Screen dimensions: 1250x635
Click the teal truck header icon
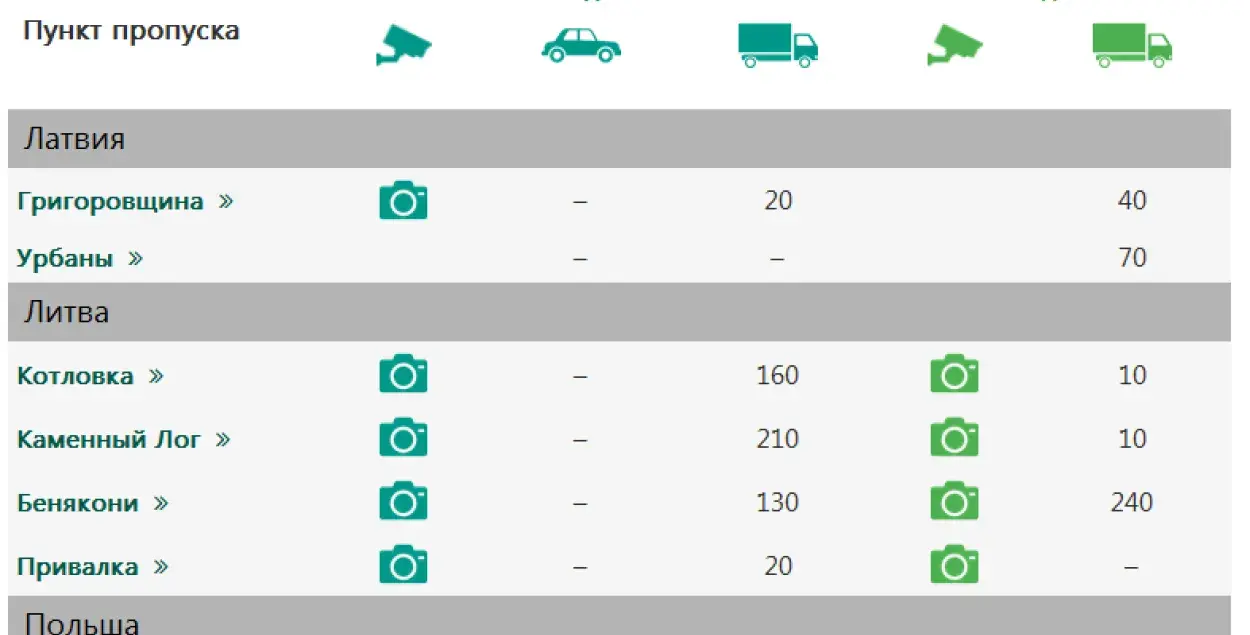[778, 45]
